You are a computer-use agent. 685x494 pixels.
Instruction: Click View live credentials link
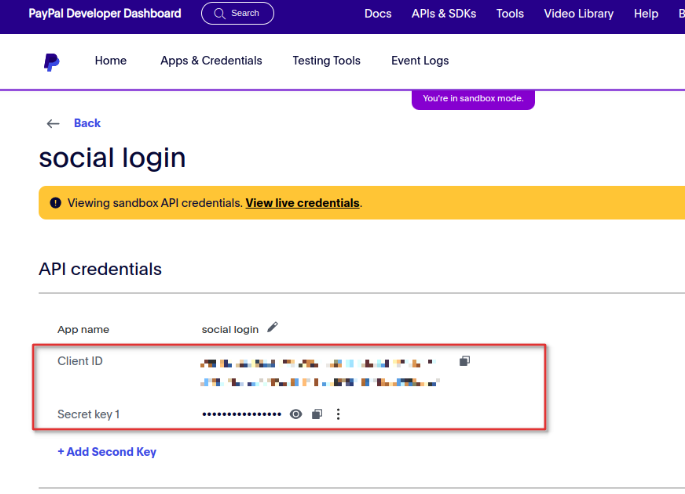(302, 203)
